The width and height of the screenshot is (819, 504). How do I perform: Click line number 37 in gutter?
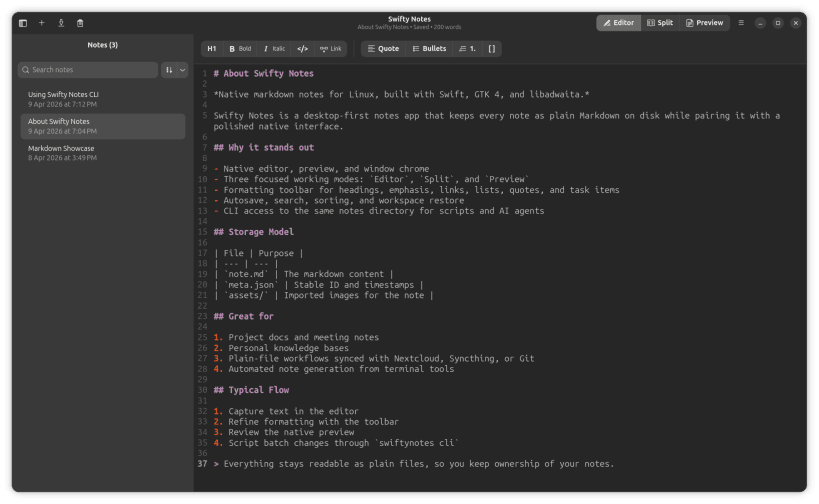click(x=202, y=464)
